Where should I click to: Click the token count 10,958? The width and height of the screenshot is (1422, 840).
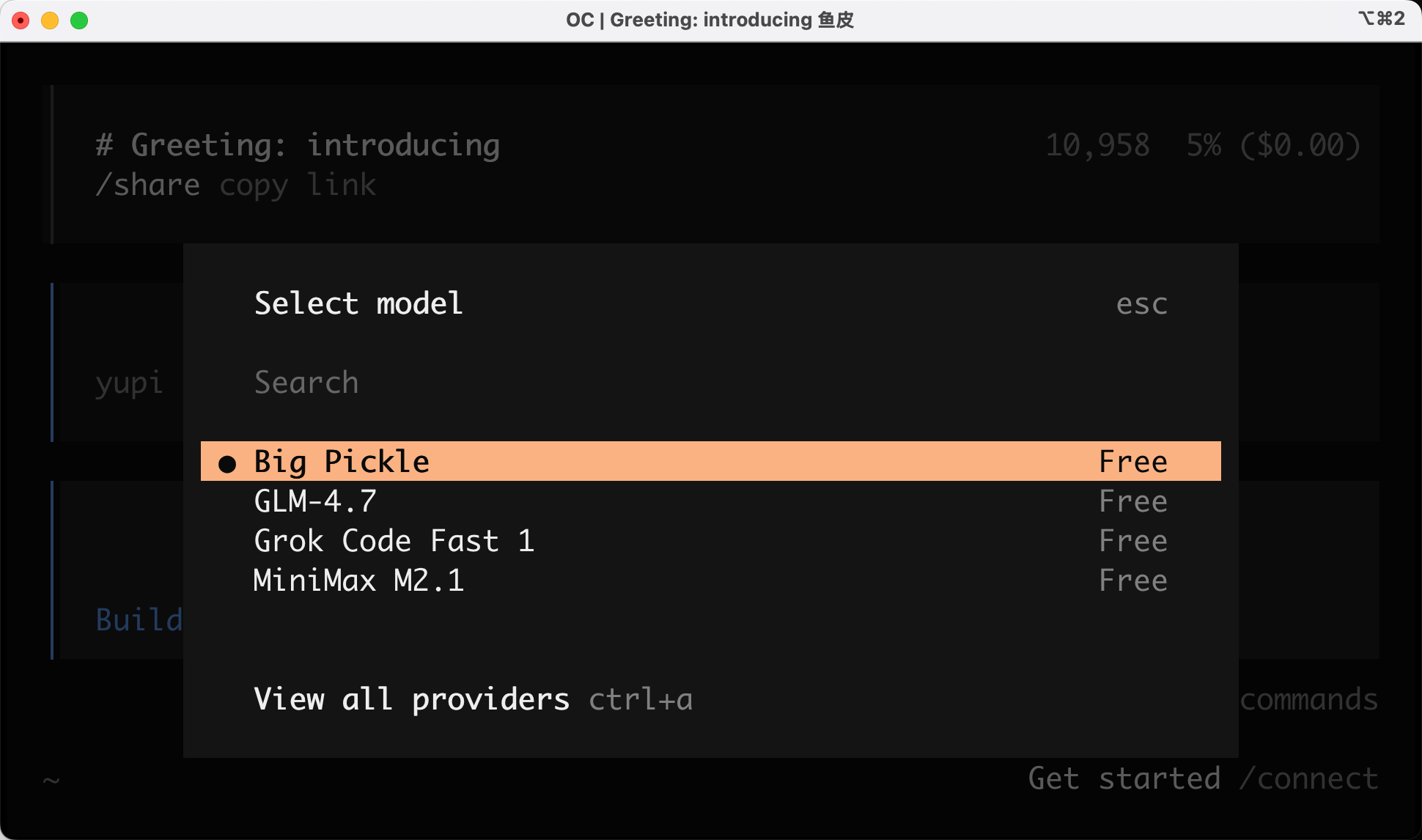click(1097, 145)
